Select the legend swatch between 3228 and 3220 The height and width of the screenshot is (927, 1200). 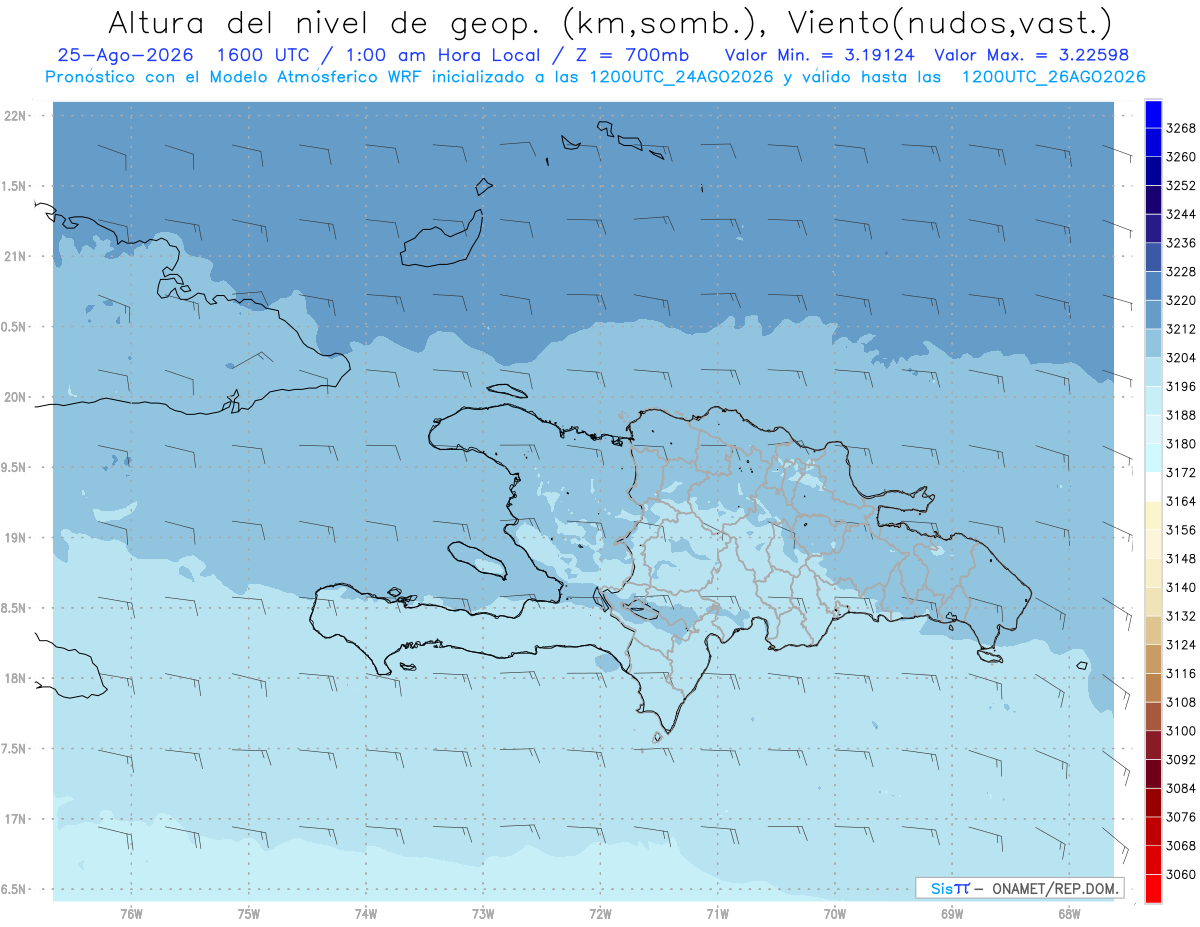[x=1152, y=286]
